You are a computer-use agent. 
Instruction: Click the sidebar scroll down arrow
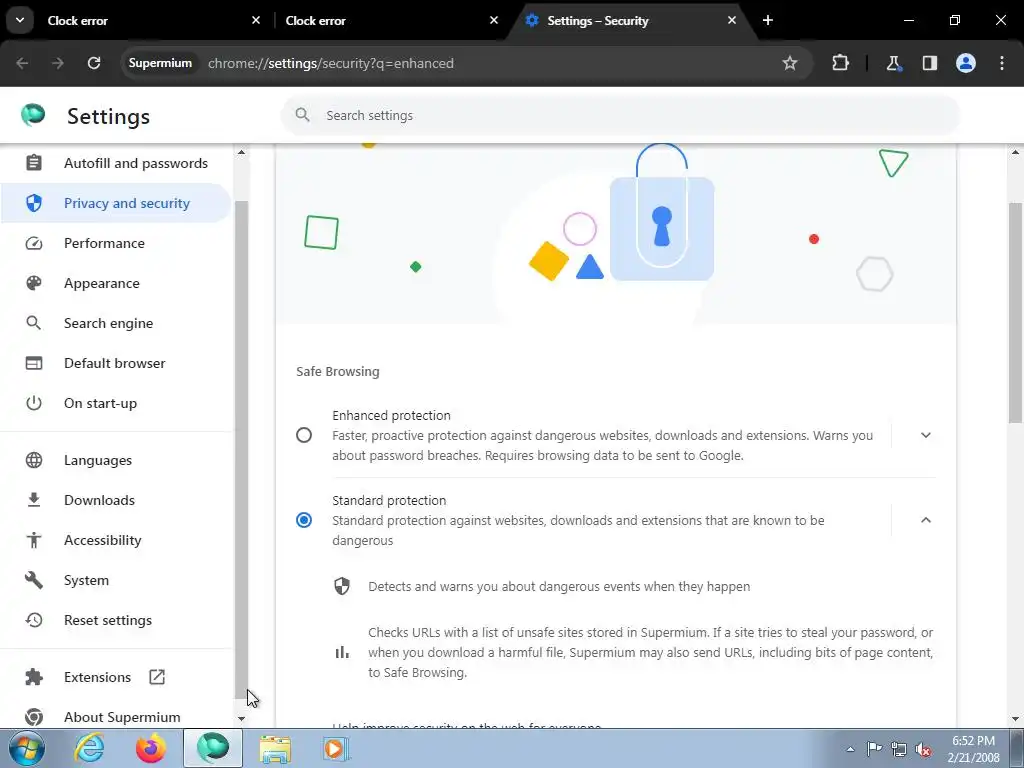coord(241,718)
